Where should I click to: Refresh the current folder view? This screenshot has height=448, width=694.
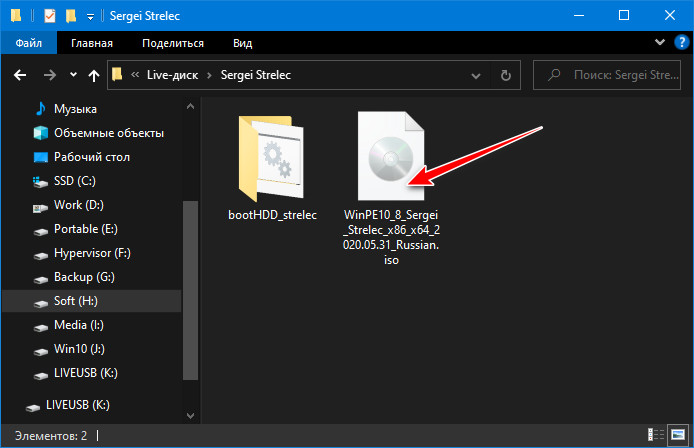[x=505, y=75]
